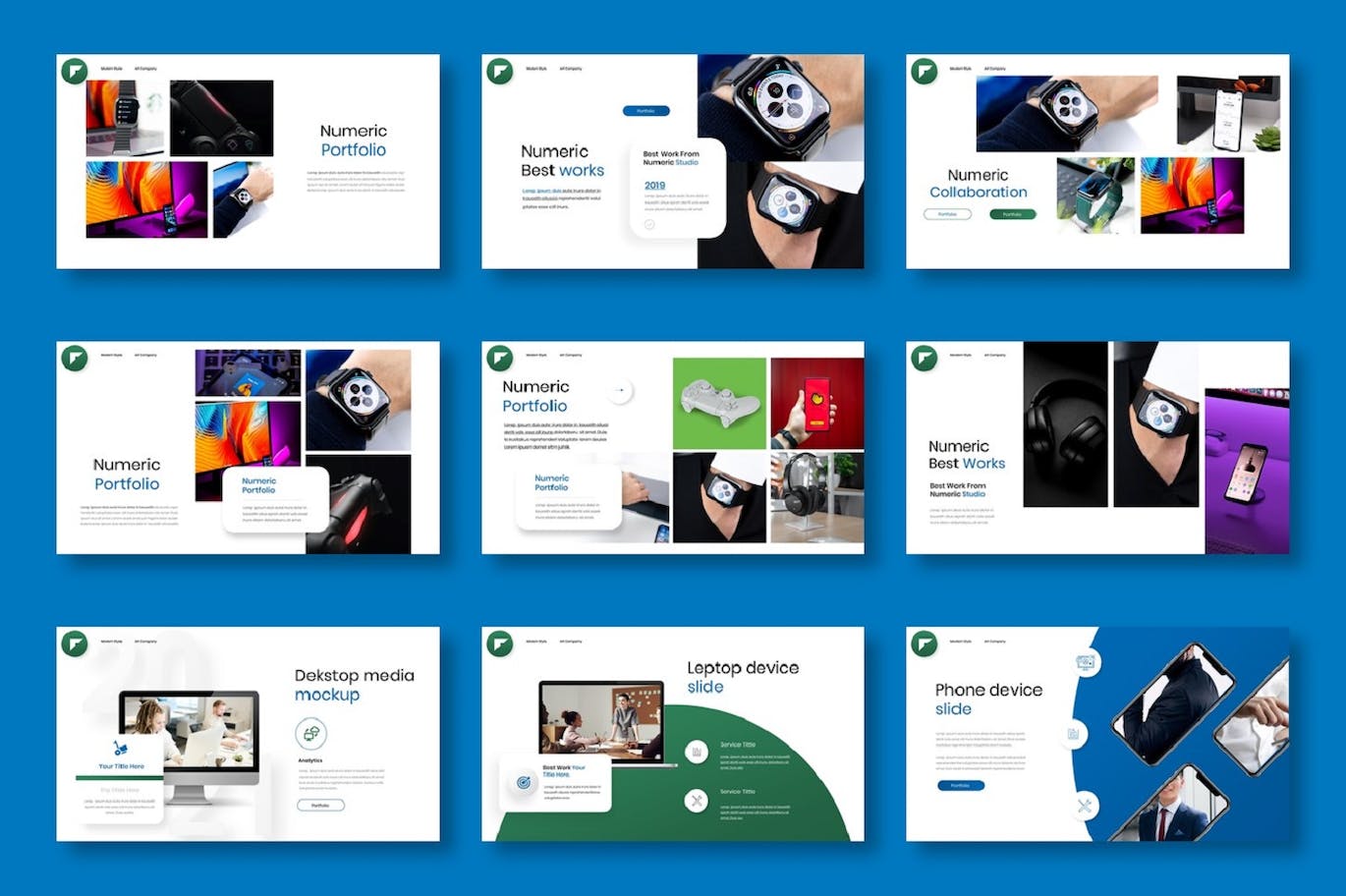Click the checkmark circle under the 2019 card
The image size is (1346, 896).
click(649, 225)
